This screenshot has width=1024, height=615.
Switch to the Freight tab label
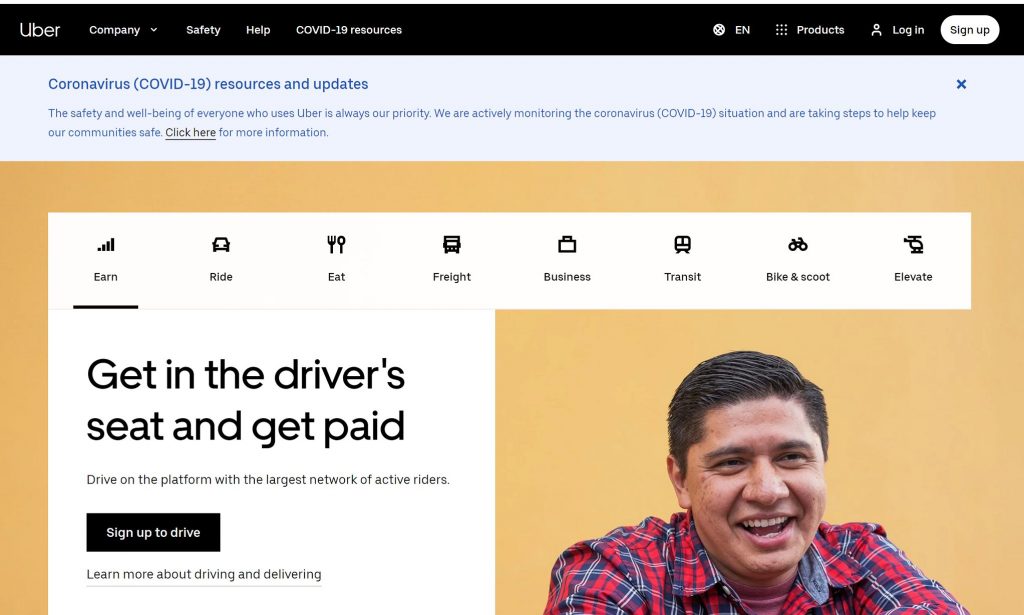point(452,277)
